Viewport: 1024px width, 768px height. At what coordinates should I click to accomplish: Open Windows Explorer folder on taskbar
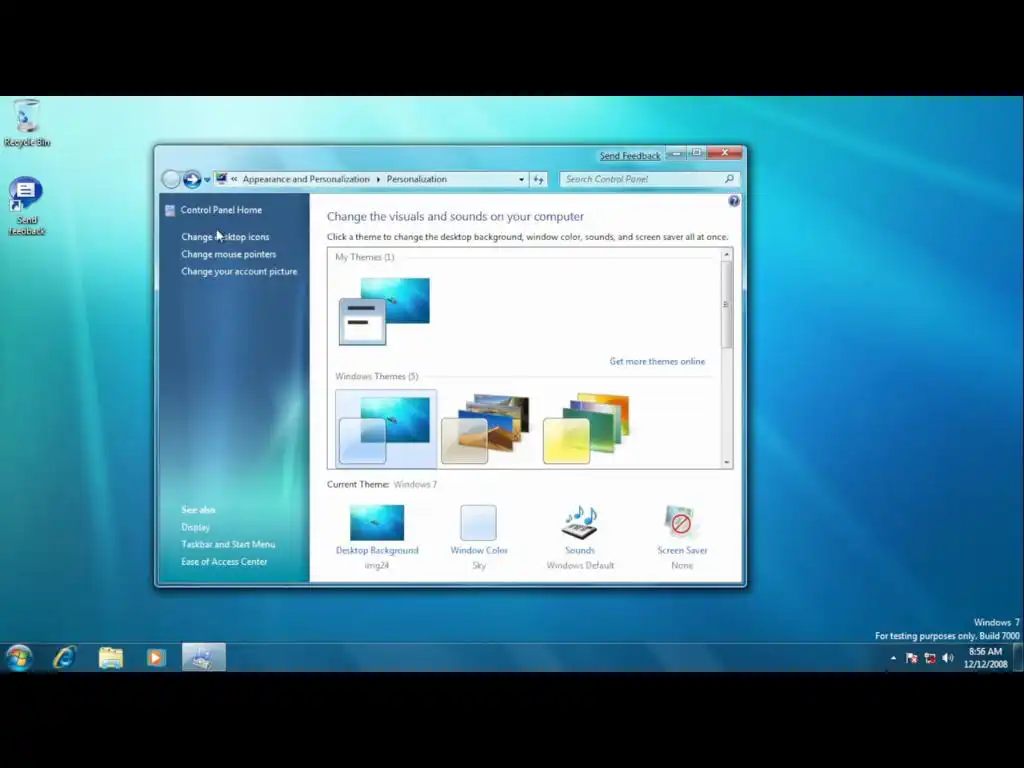coord(110,657)
